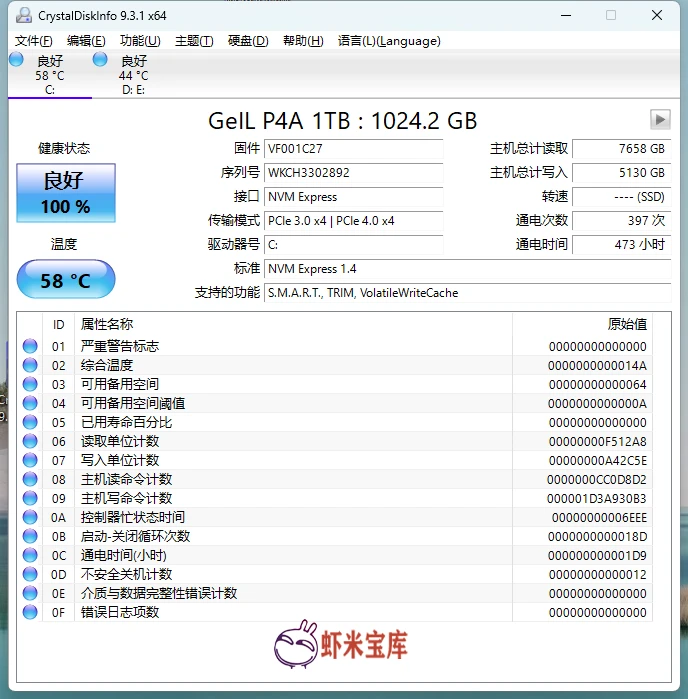Click the blue status dot for attribute 0B

pyautogui.click(x=30, y=536)
